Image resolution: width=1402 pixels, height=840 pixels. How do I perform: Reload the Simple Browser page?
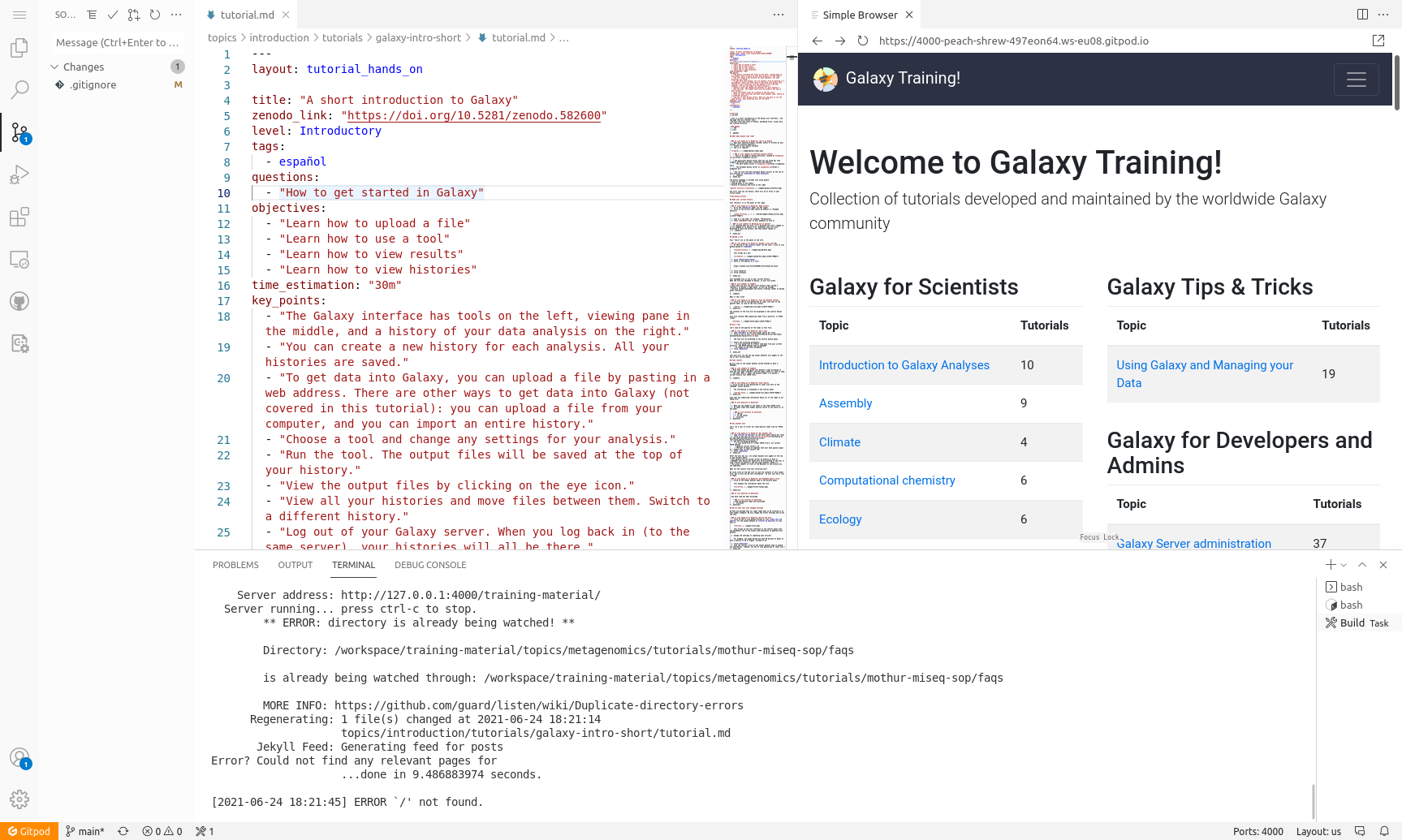click(x=863, y=41)
